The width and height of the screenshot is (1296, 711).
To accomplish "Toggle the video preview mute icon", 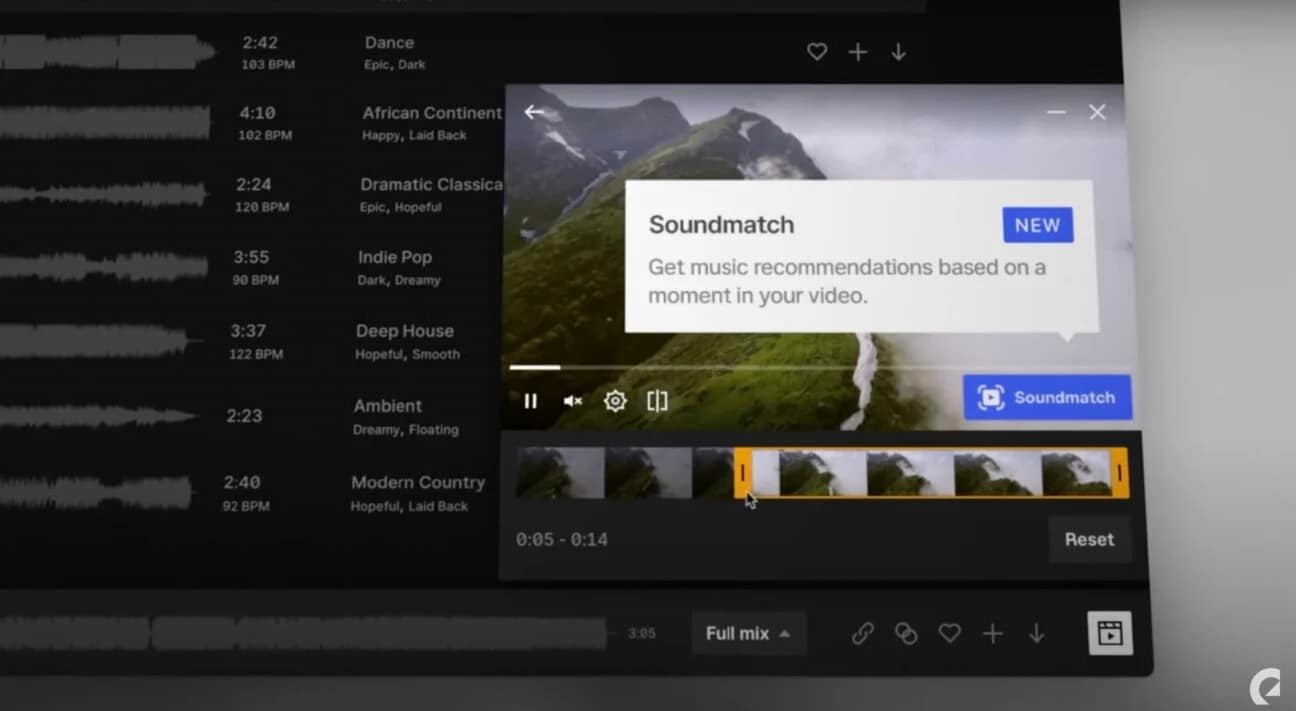I will pos(573,401).
